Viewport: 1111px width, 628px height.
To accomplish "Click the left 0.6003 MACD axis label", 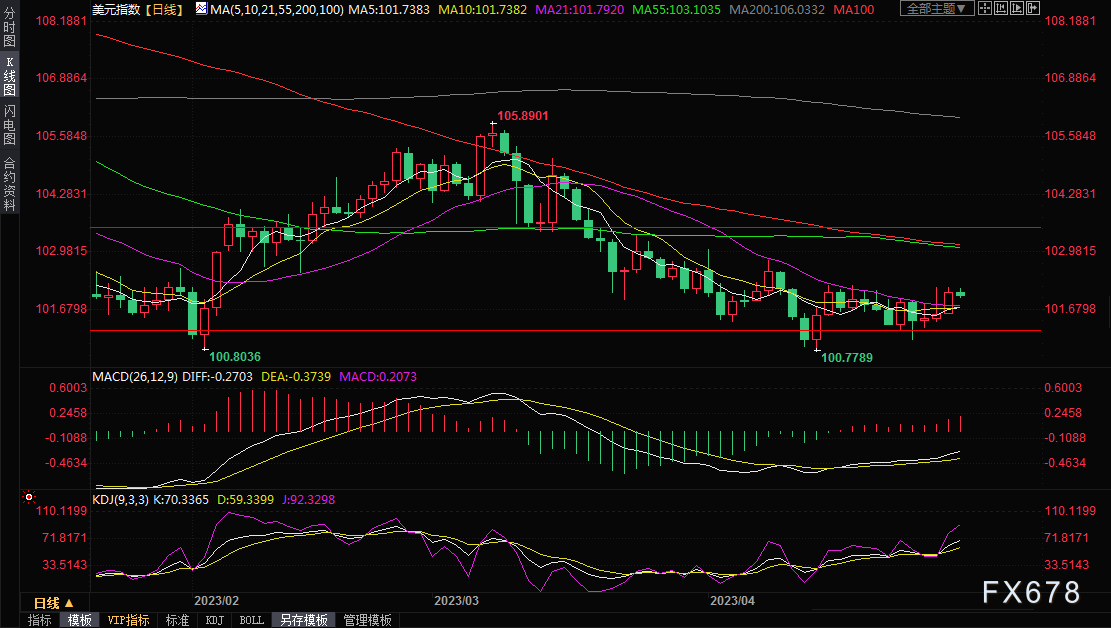I will [68, 388].
